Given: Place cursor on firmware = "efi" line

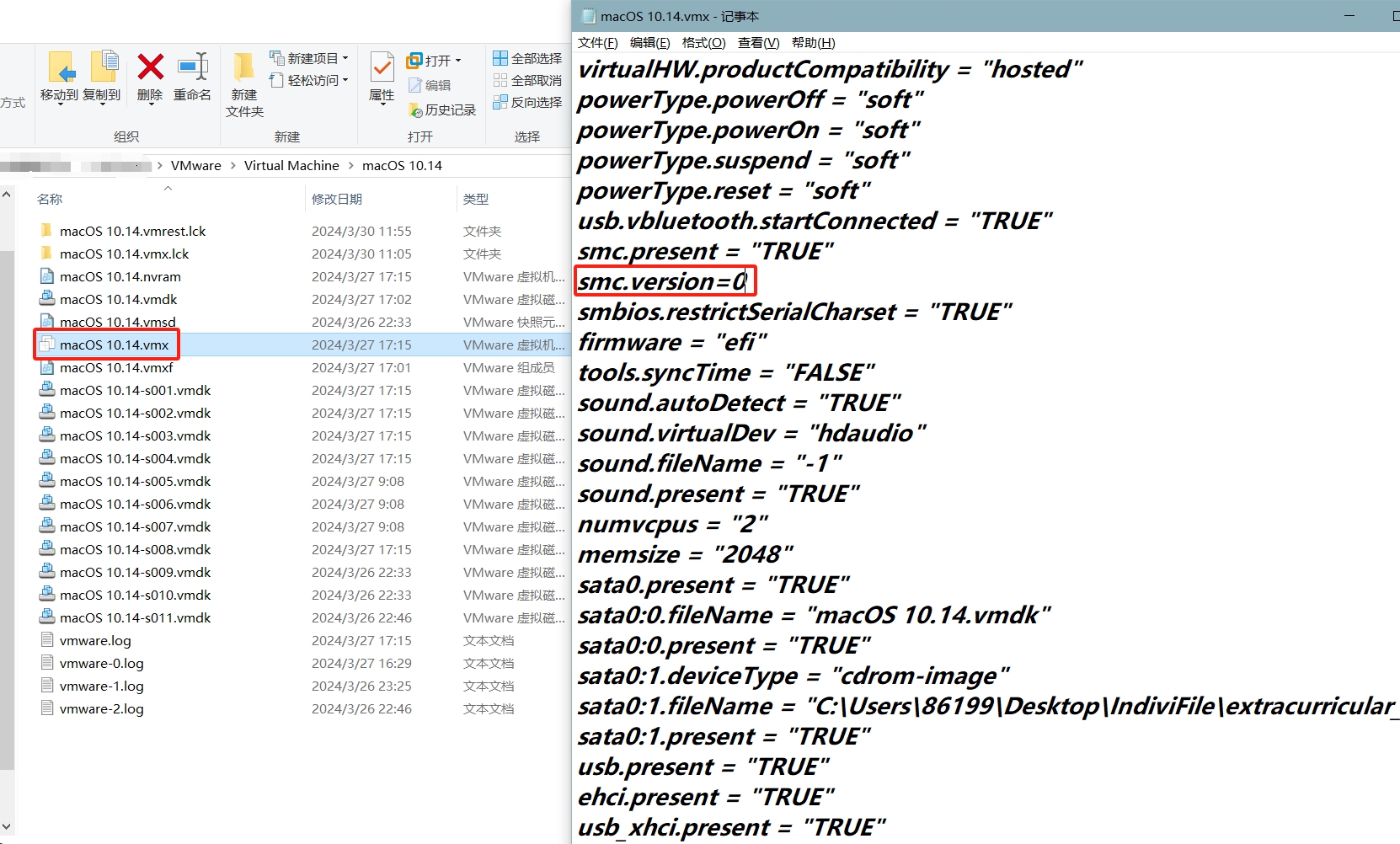Looking at the screenshot, I should click(672, 342).
